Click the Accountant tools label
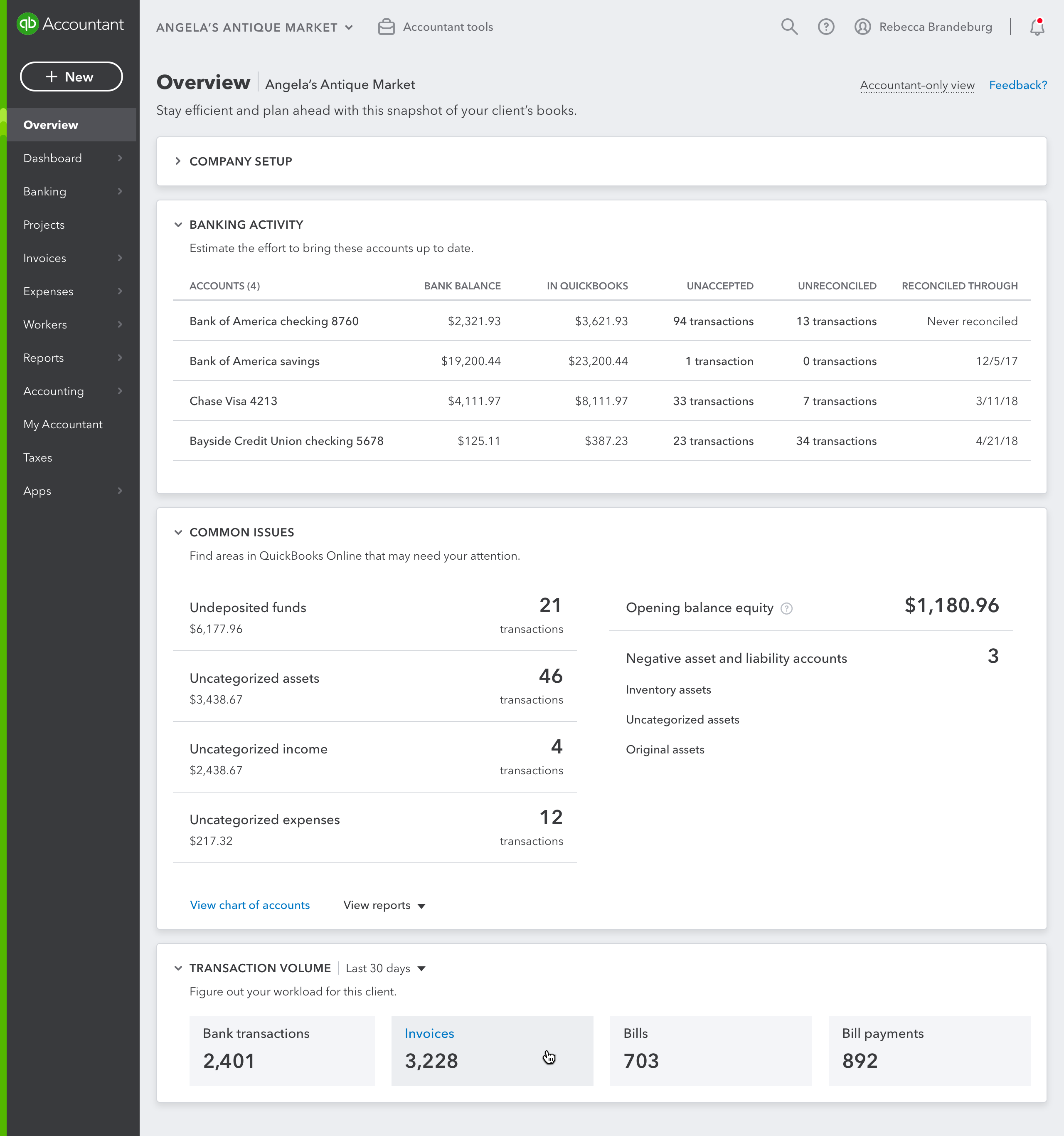Viewport: 1064px width, 1136px height. (x=448, y=27)
